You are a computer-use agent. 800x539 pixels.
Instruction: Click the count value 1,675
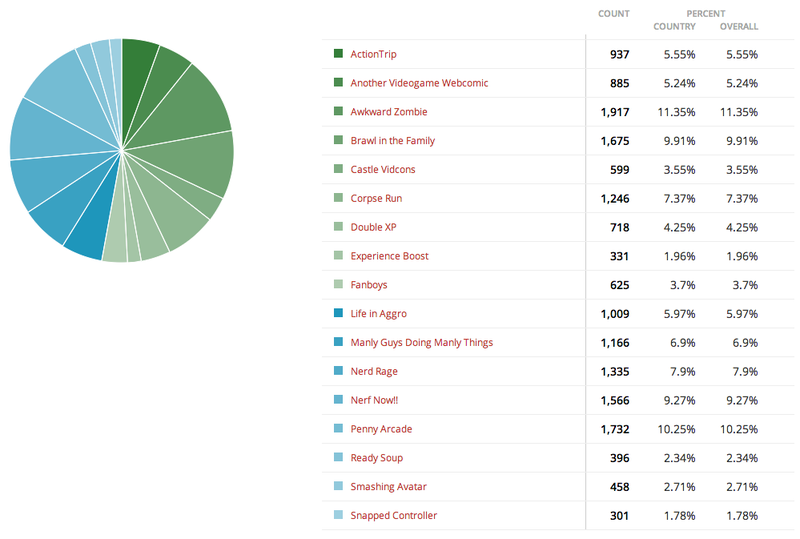coord(615,141)
